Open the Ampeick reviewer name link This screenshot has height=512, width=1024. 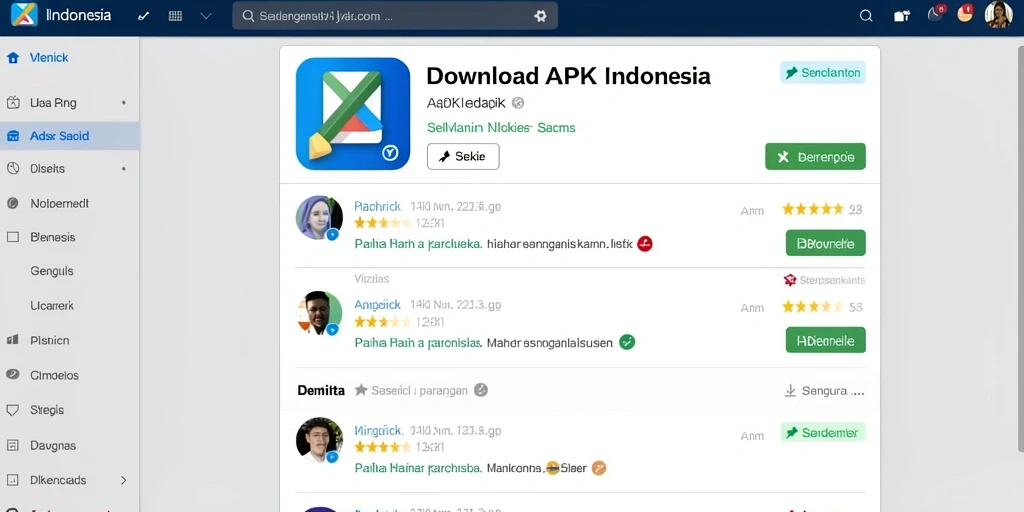(x=377, y=304)
